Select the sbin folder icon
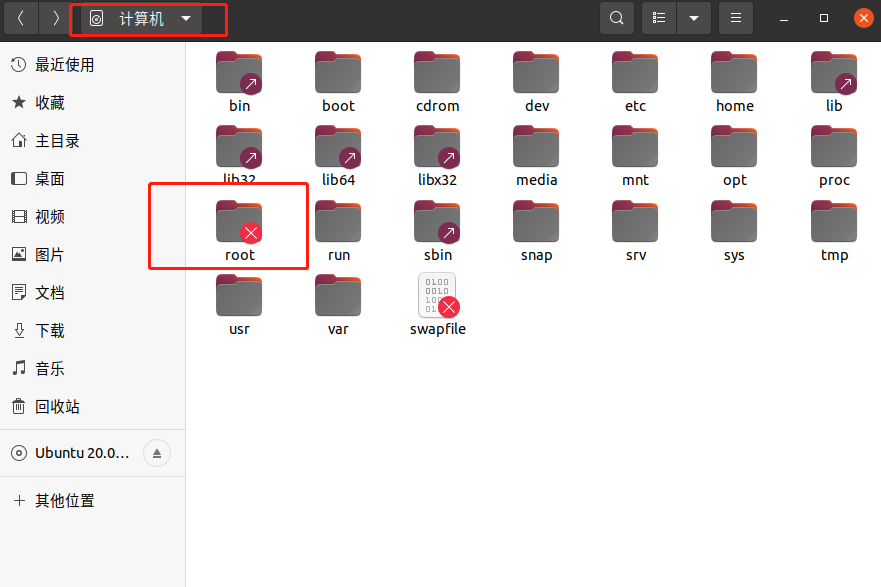 click(x=437, y=222)
